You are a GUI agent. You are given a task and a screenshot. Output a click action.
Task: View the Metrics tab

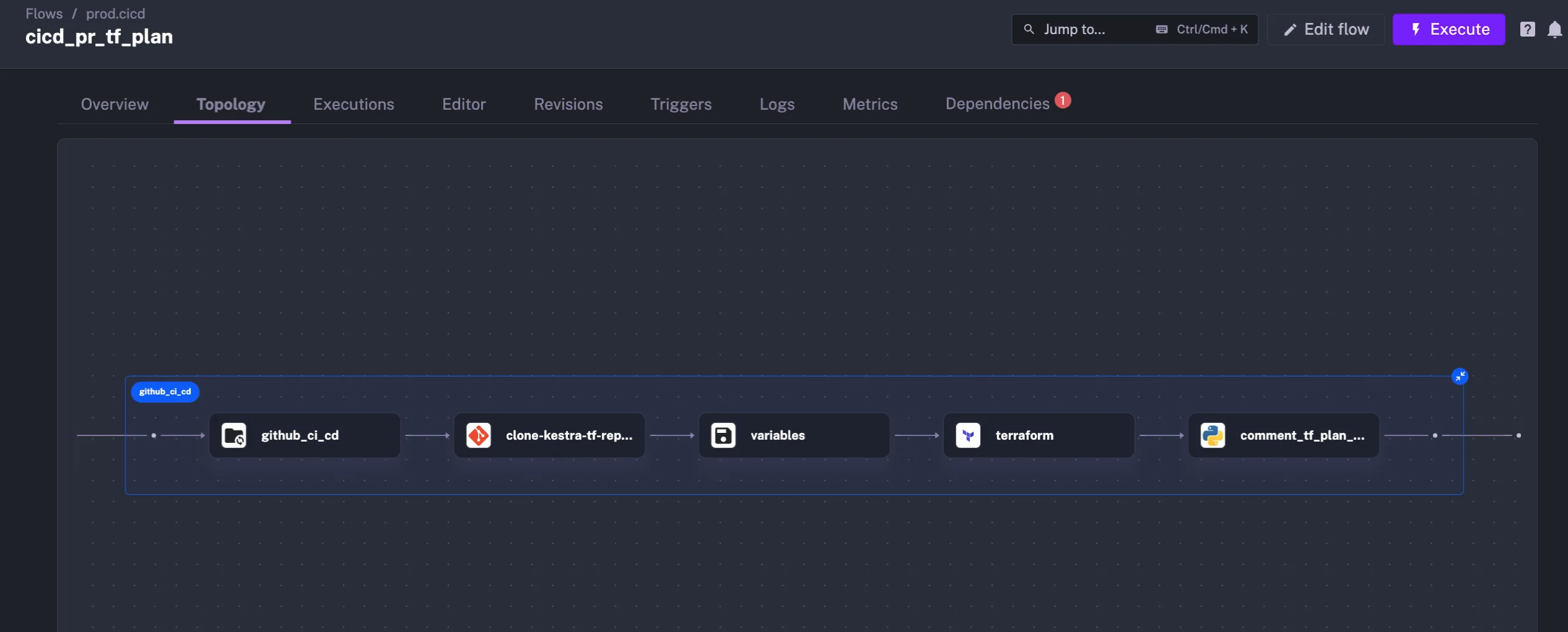coord(869,104)
